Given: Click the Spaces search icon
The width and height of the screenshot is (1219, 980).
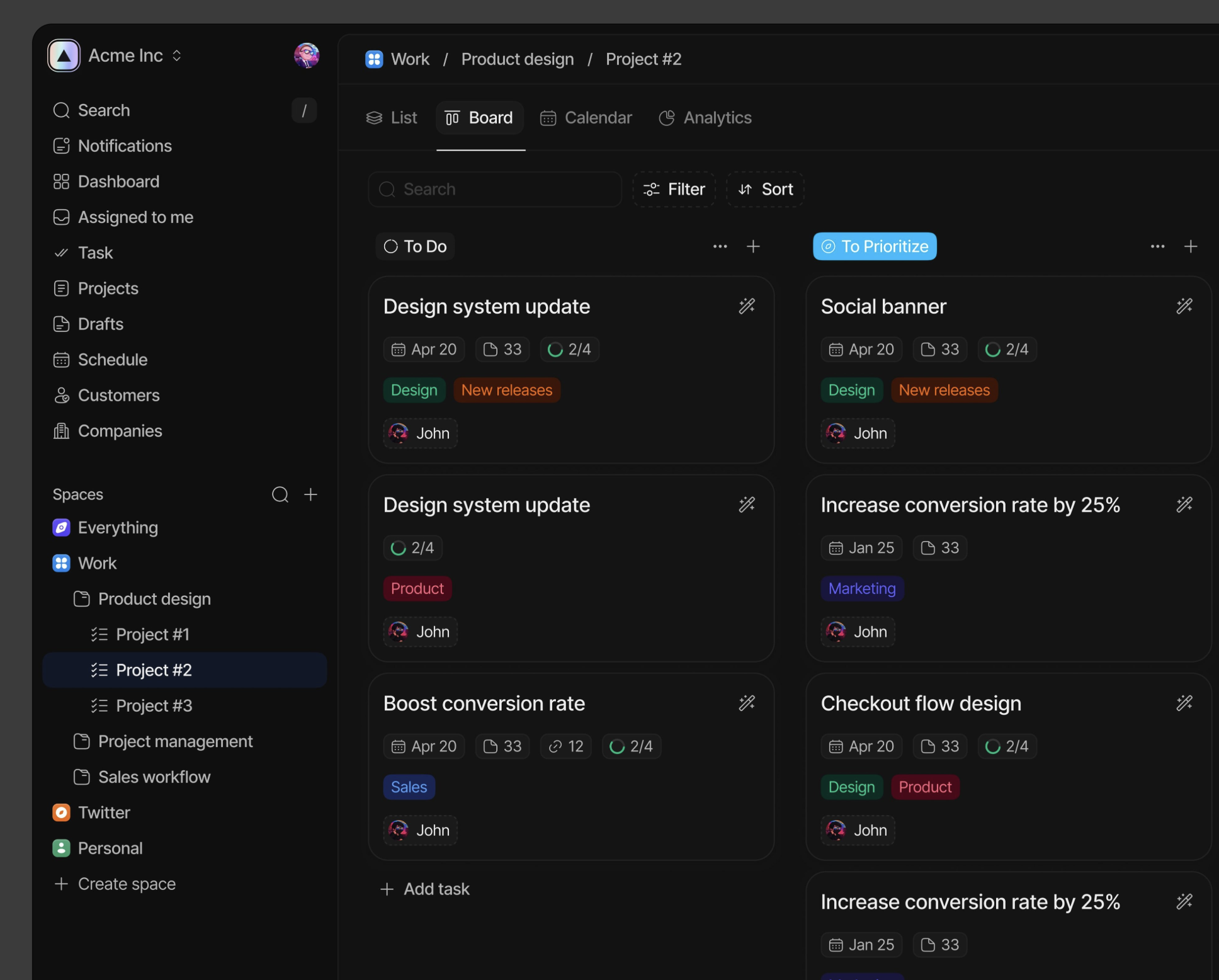Looking at the screenshot, I should pos(280,494).
